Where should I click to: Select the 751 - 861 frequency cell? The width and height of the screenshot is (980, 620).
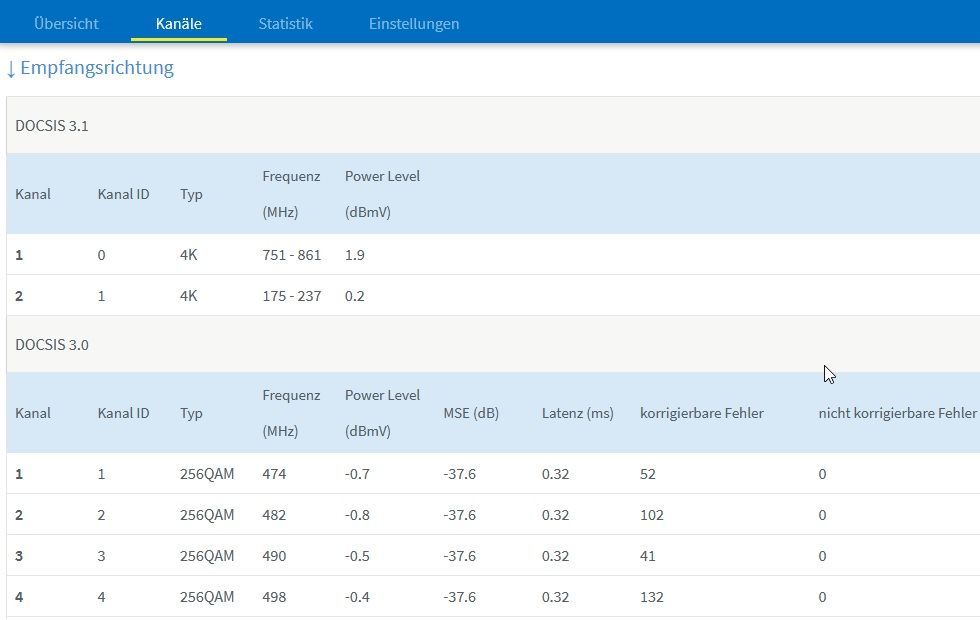291,255
